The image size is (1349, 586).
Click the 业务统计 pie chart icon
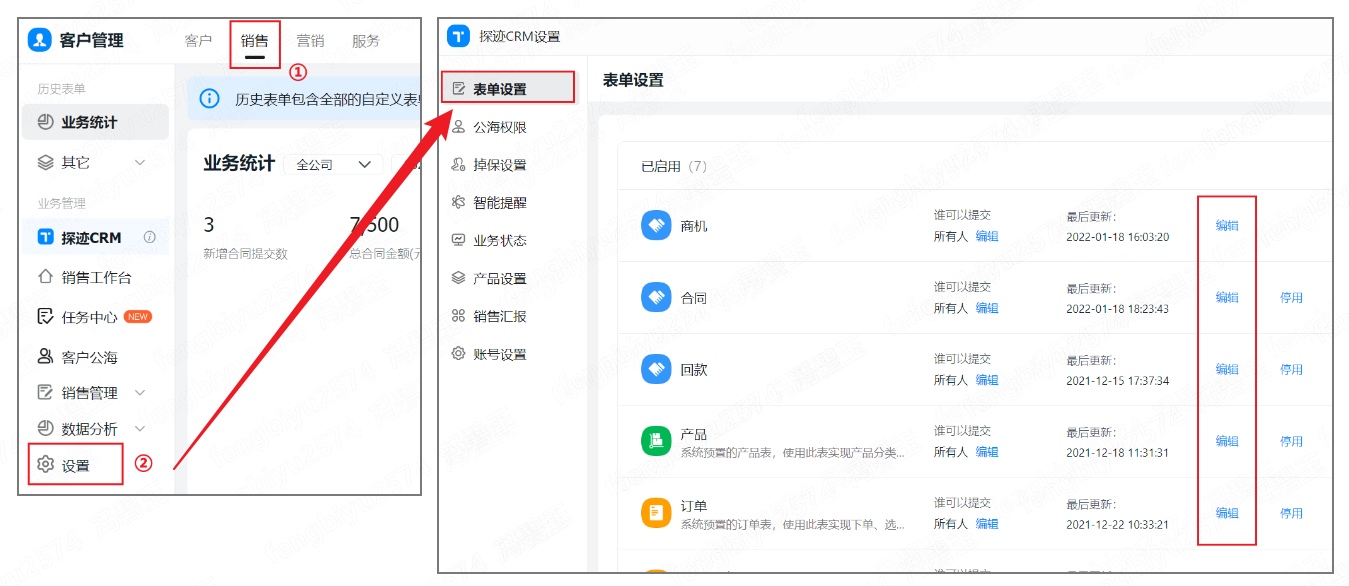tap(45, 122)
